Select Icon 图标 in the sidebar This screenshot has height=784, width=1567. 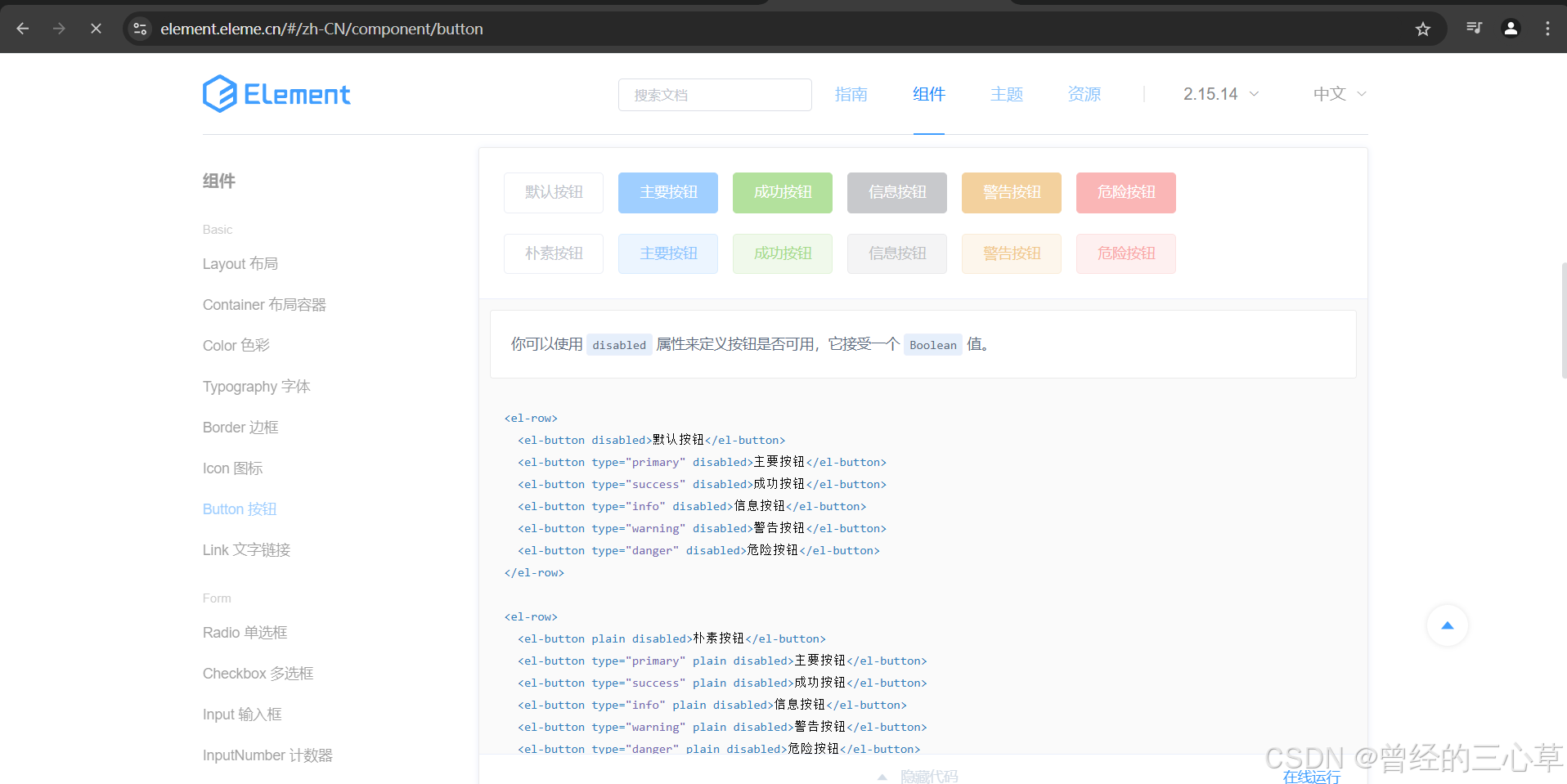231,468
